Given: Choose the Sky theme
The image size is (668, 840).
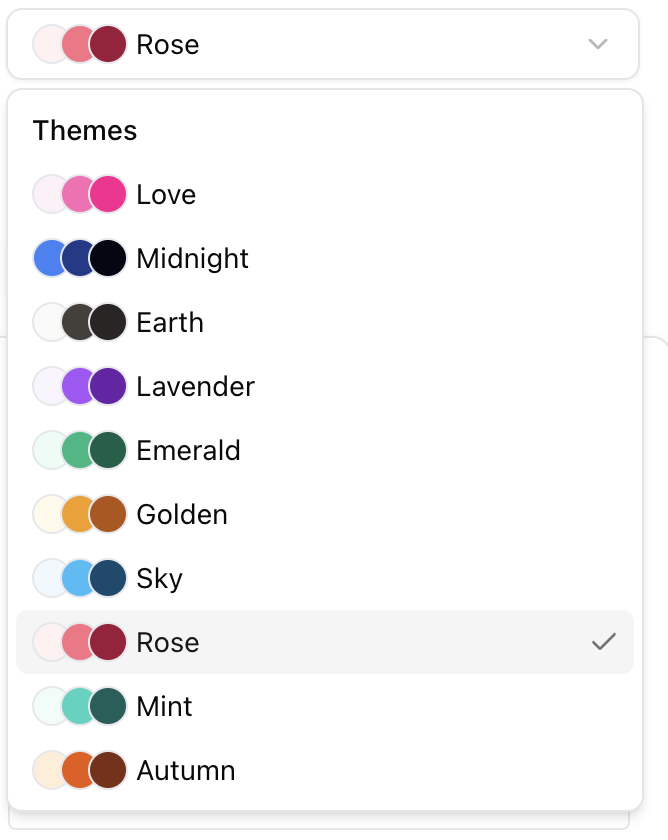Looking at the screenshot, I should pos(160,578).
